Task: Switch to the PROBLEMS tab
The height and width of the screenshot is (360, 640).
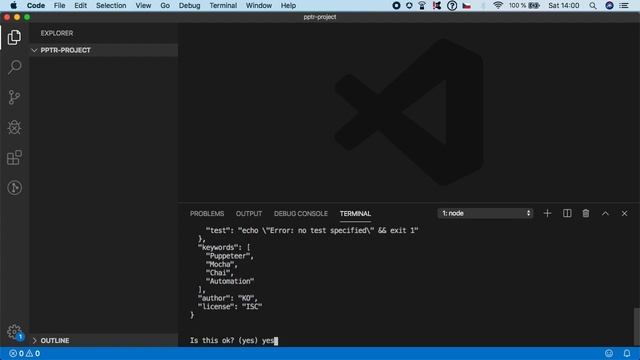Action: tap(207, 213)
